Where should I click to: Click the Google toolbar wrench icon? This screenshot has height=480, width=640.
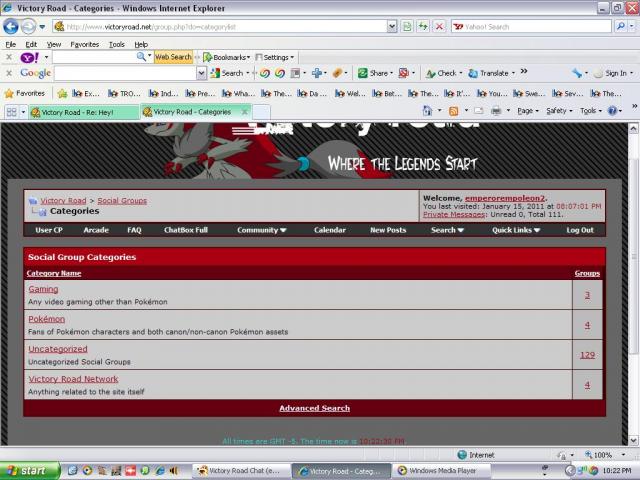[x=578, y=73]
